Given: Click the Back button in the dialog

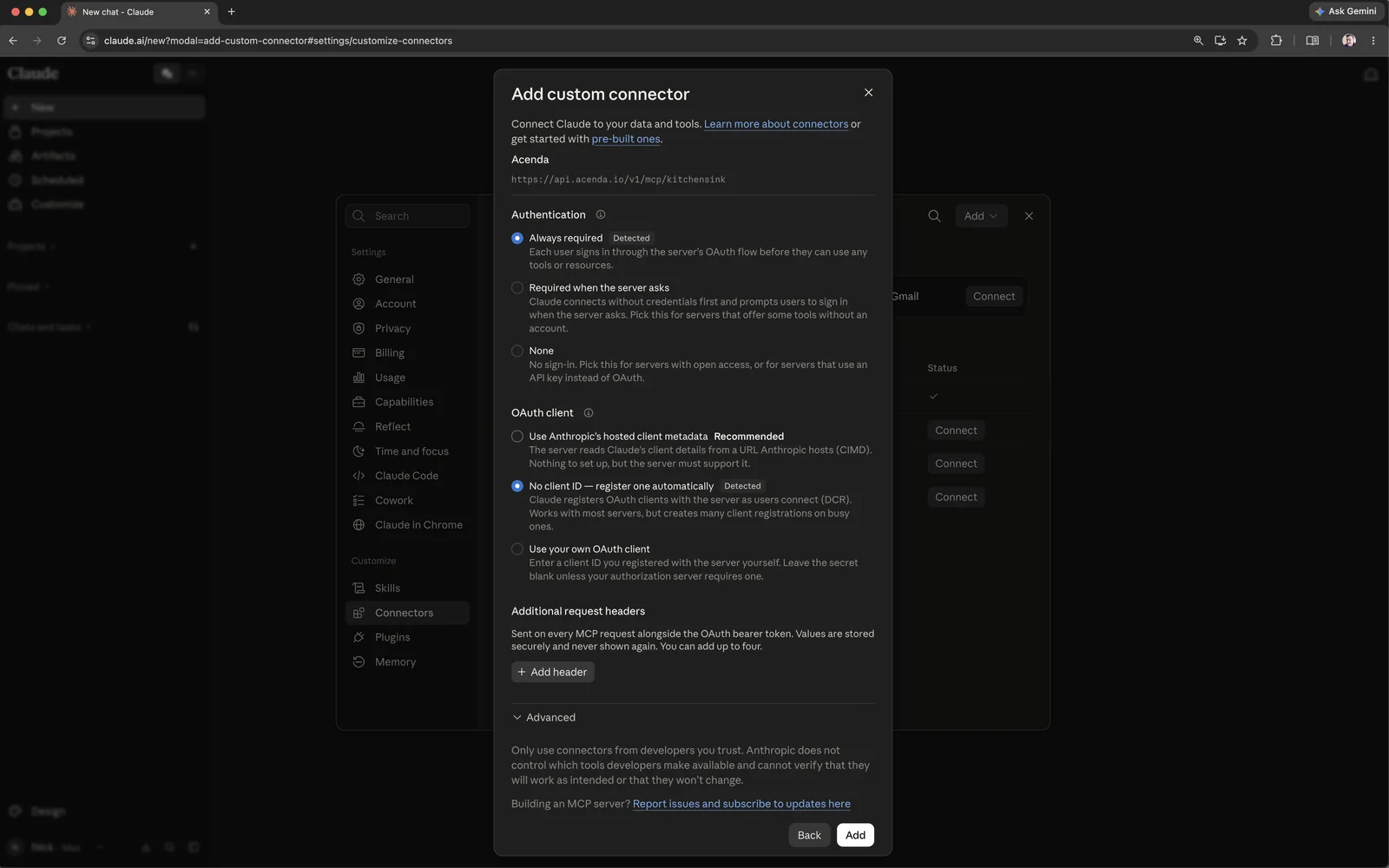Looking at the screenshot, I should pyautogui.click(x=809, y=835).
